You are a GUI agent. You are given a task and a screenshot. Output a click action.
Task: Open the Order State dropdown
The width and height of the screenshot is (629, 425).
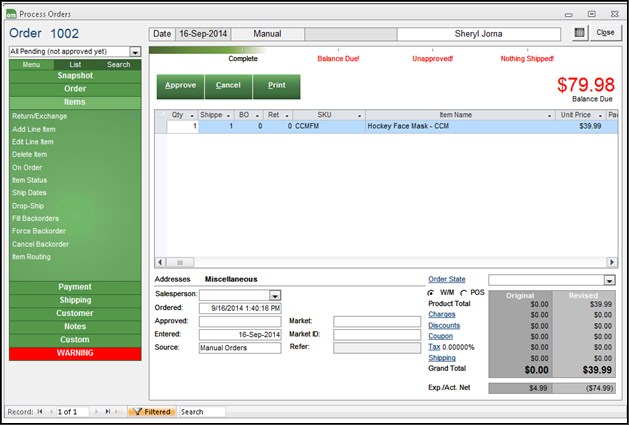click(x=609, y=280)
